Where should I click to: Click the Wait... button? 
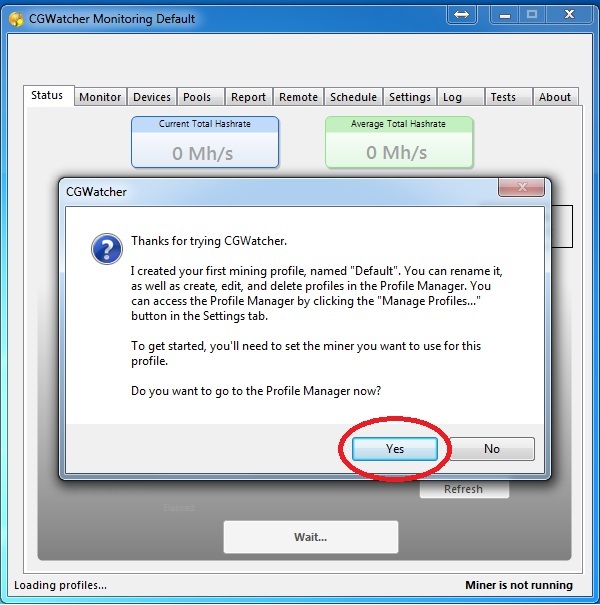pyautogui.click(x=310, y=537)
